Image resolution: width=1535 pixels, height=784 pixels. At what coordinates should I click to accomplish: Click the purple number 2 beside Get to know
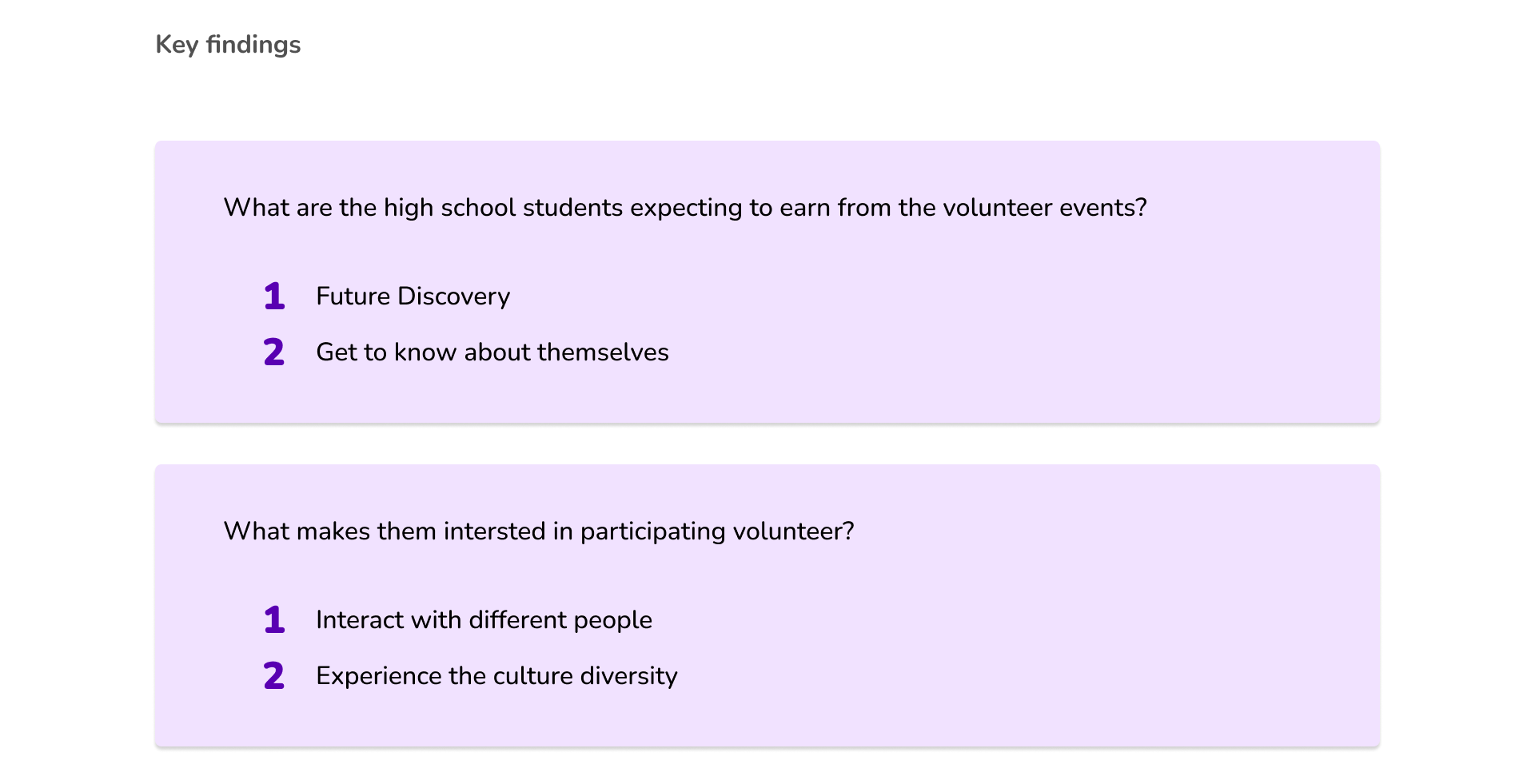[x=274, y=352]
